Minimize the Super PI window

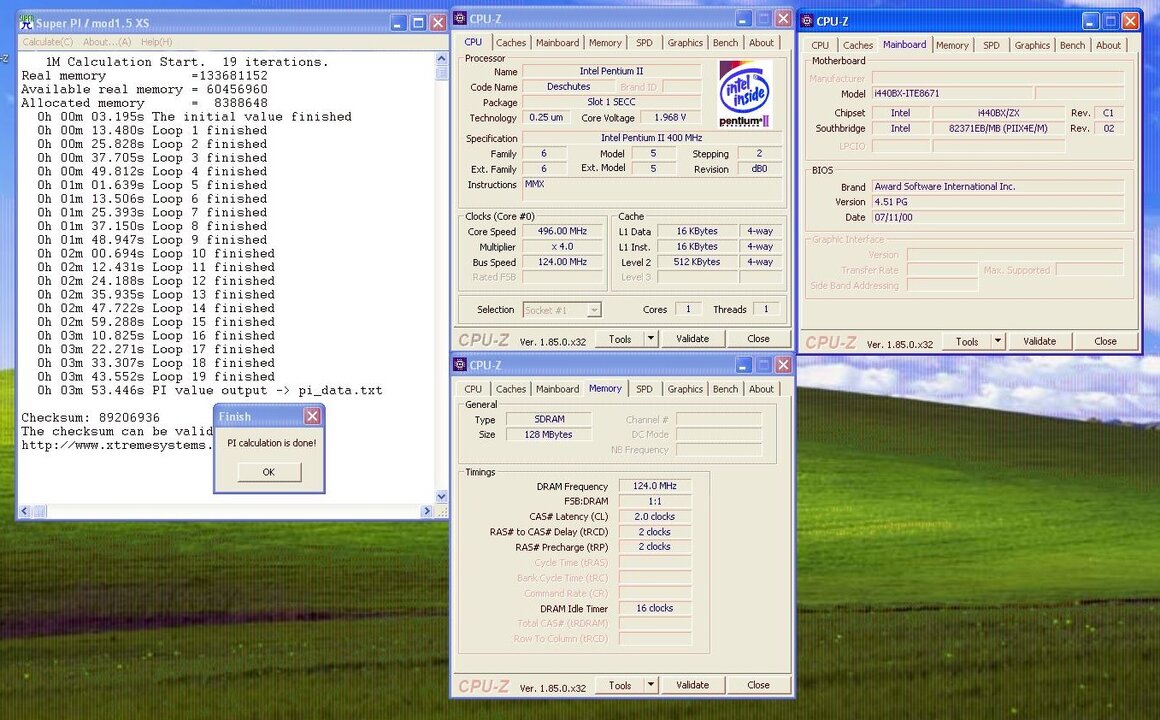[399, 23]
